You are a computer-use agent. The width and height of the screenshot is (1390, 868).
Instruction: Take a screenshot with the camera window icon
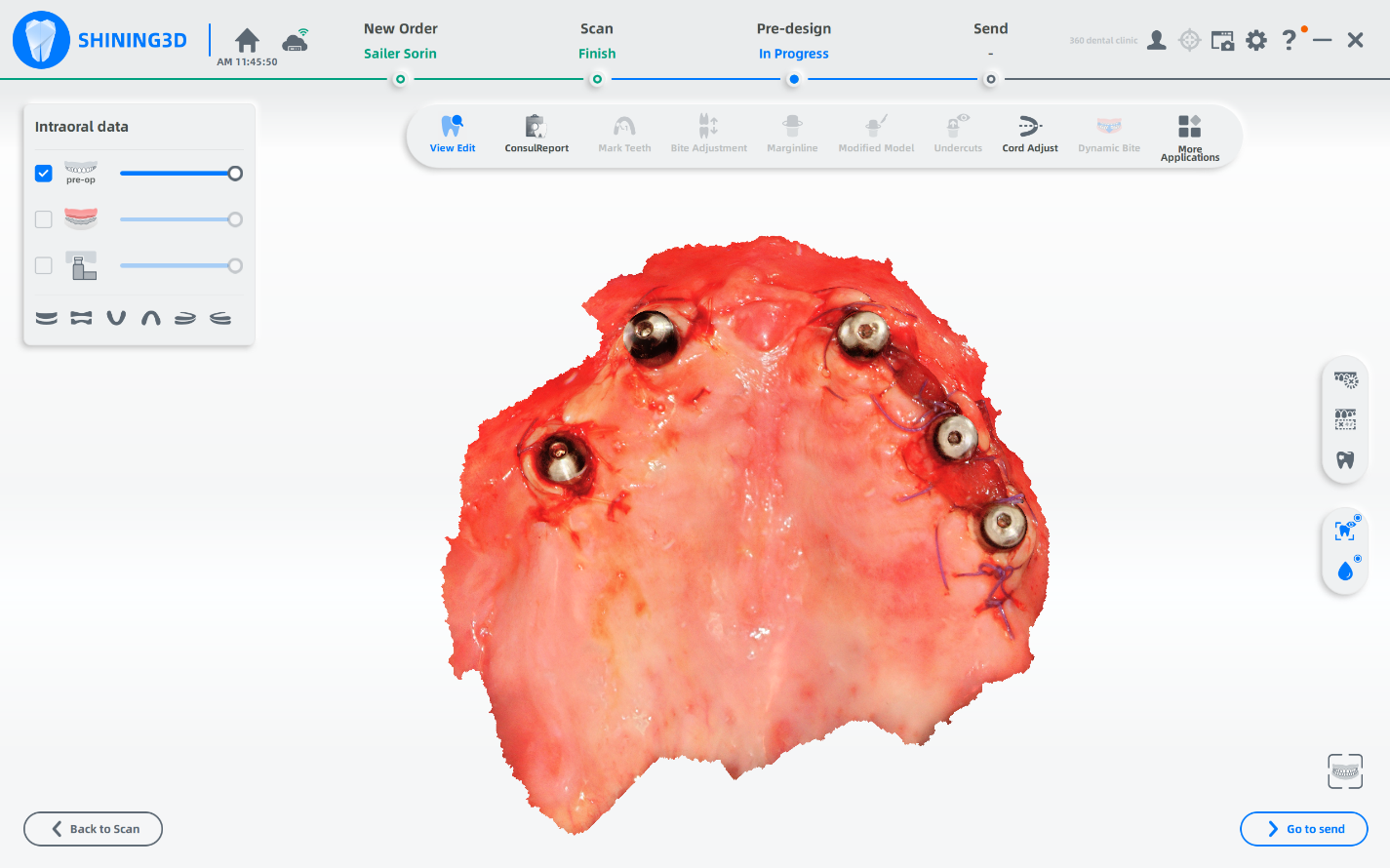coord(1221,41)
